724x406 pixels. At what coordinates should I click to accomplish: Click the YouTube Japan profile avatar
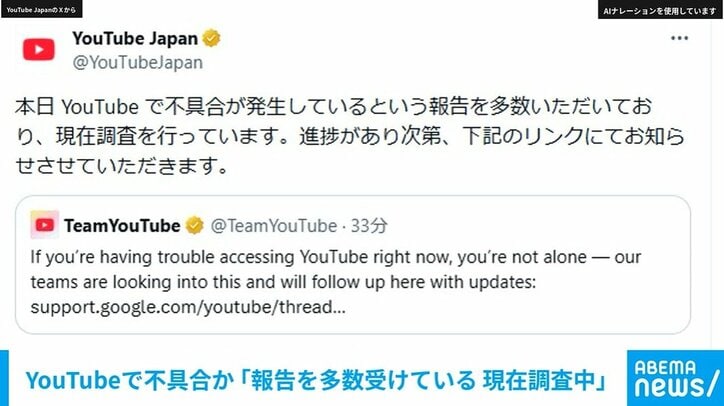[x=39, y=49]
